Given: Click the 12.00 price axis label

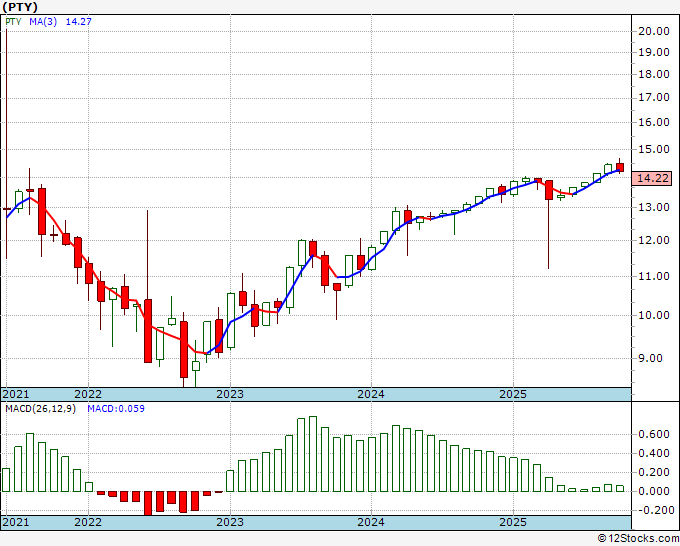Looking at the screenshot, I should tap(654, 240).
